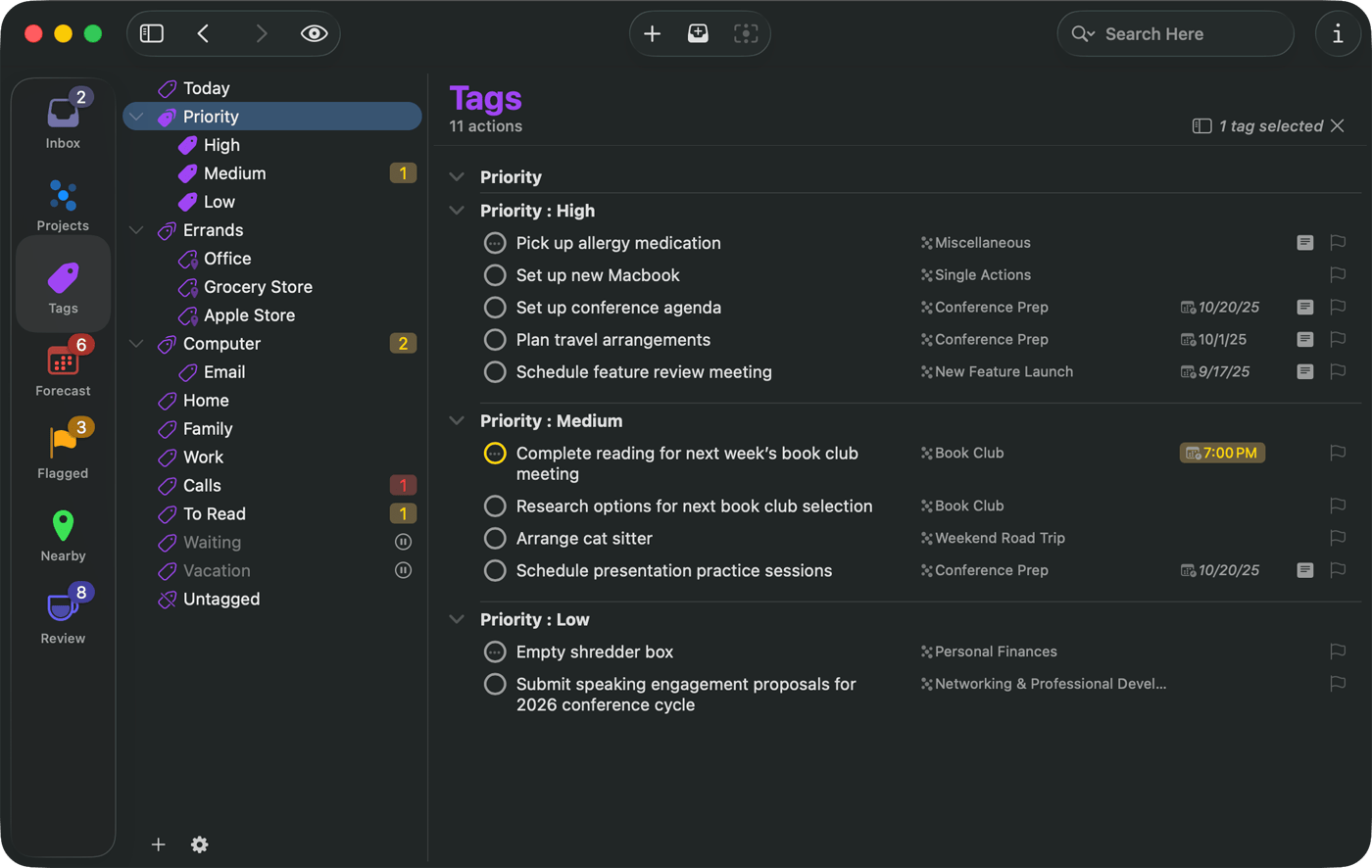This screenshot has height=868, width=1372.
Task: Toggle the sidebar visibility button
Action: pos(152,34)
